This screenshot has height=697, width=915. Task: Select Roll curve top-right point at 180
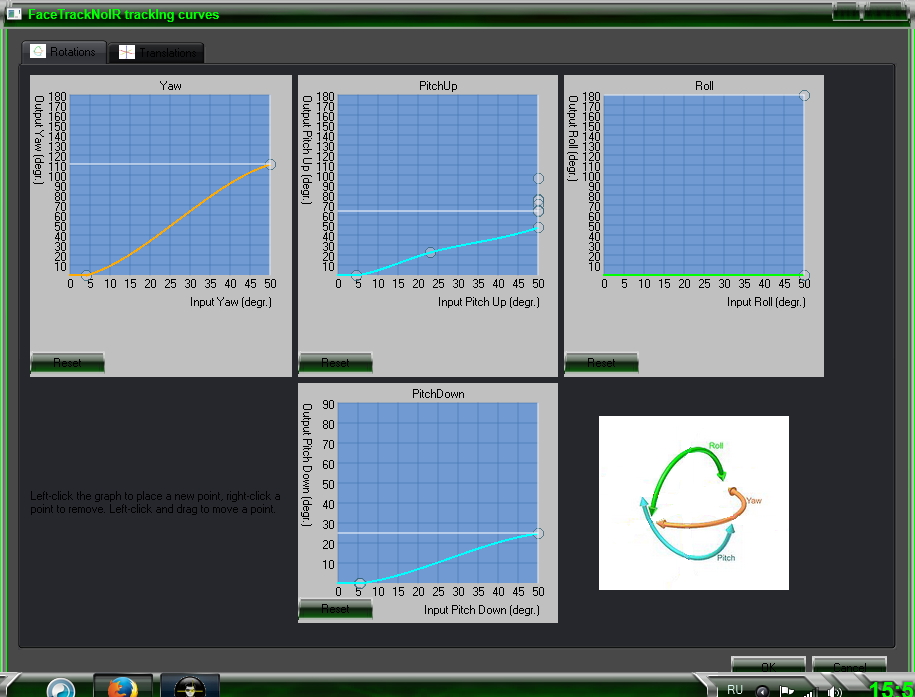[804, 95]
